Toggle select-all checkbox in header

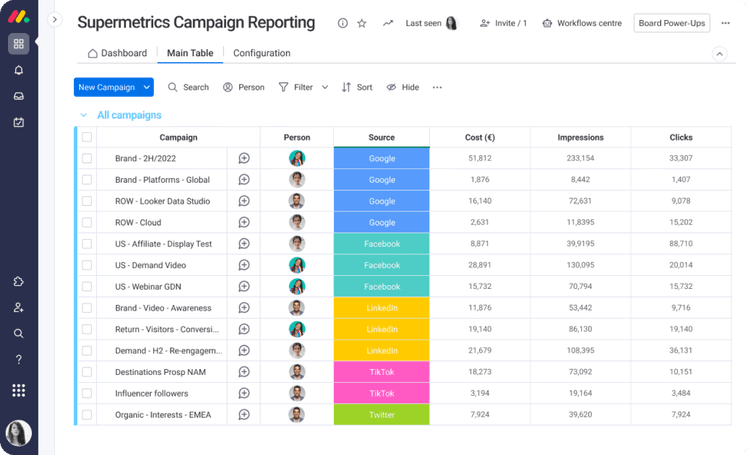coord(87,137)
